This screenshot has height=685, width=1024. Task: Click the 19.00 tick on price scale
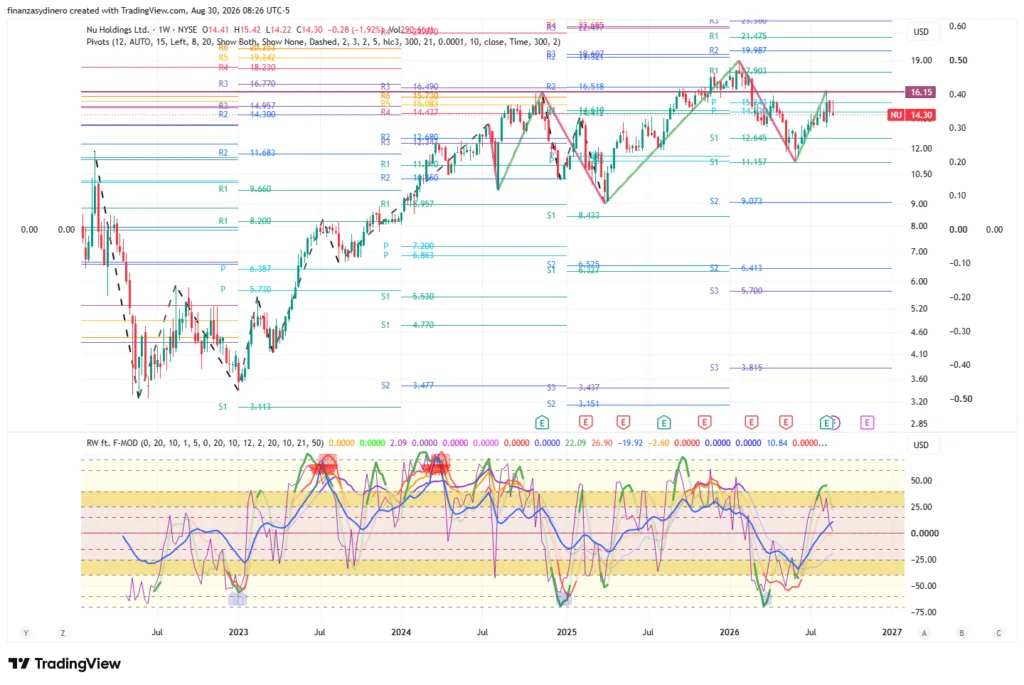click(921, 60)
